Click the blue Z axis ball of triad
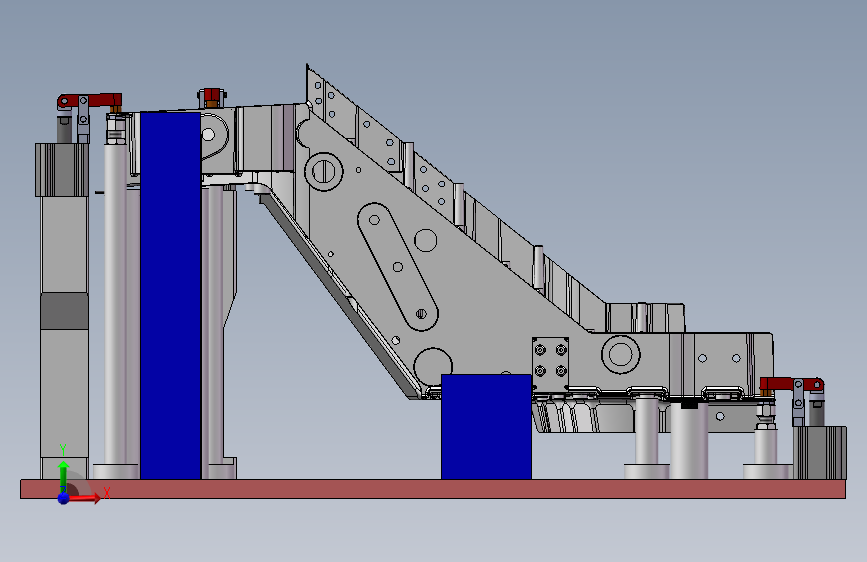 coord(64,498)
